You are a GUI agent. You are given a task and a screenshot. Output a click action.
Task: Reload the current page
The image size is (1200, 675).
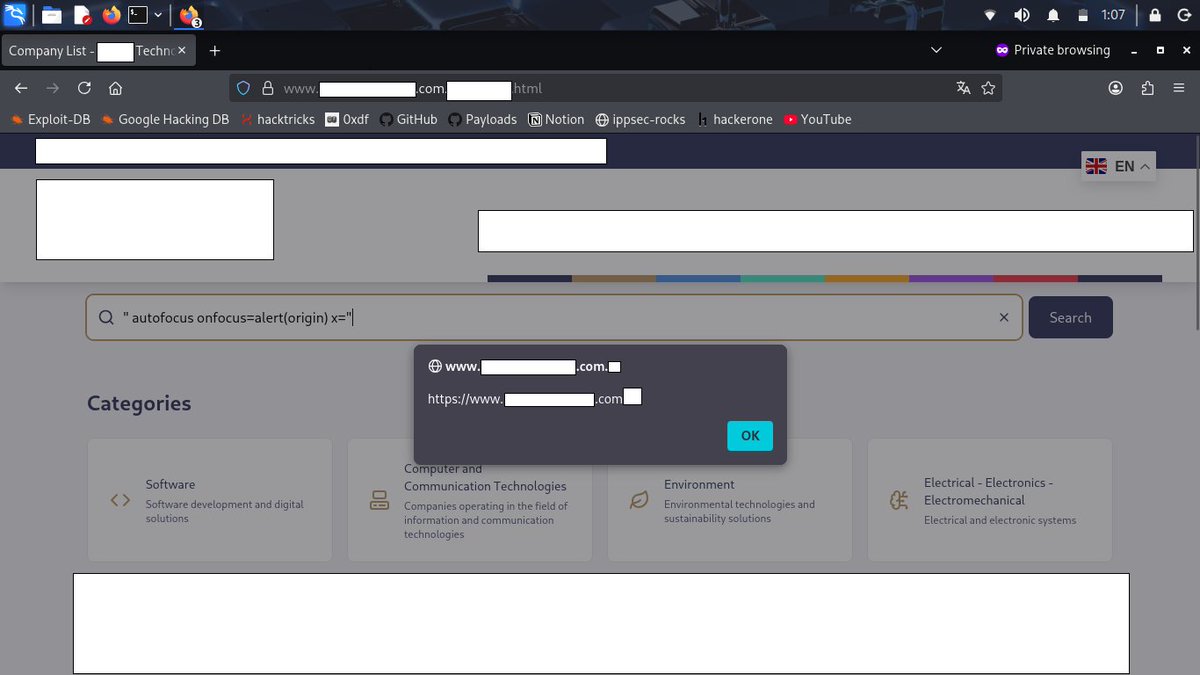click(x=84, y=88)
